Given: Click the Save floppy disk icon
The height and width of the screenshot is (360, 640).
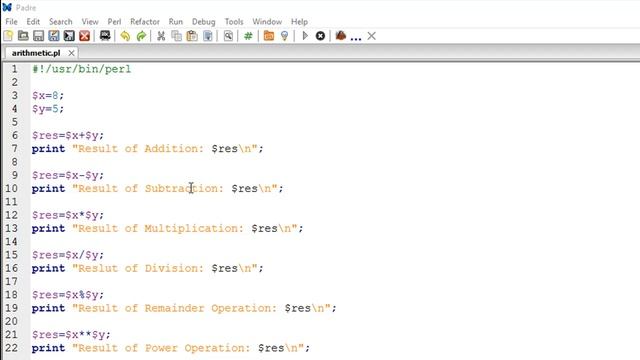Looking at the screenshot, I should pos(38,36).
